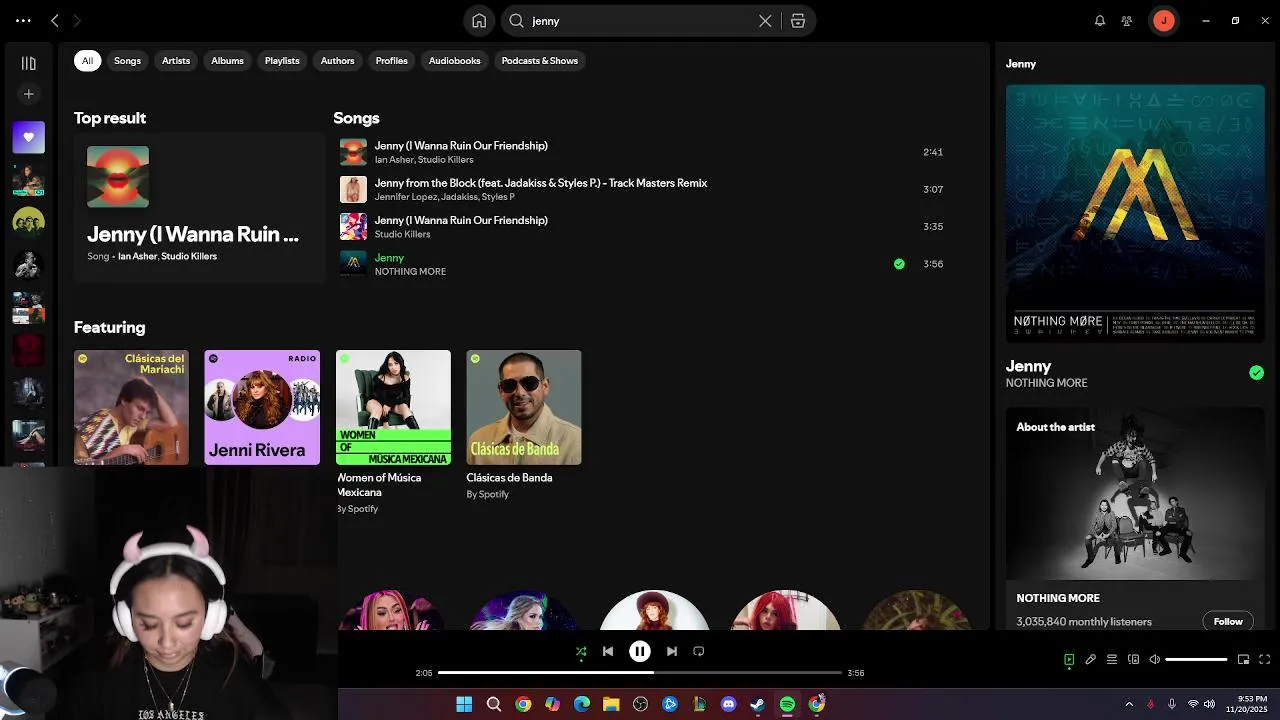
Task: Open Clásicas de Banda playlist
Action: pos(523,407)
